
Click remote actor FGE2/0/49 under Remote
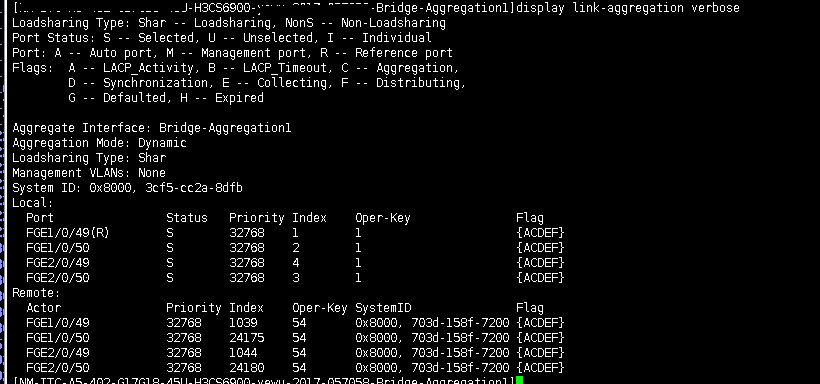[x=58, y=353]
